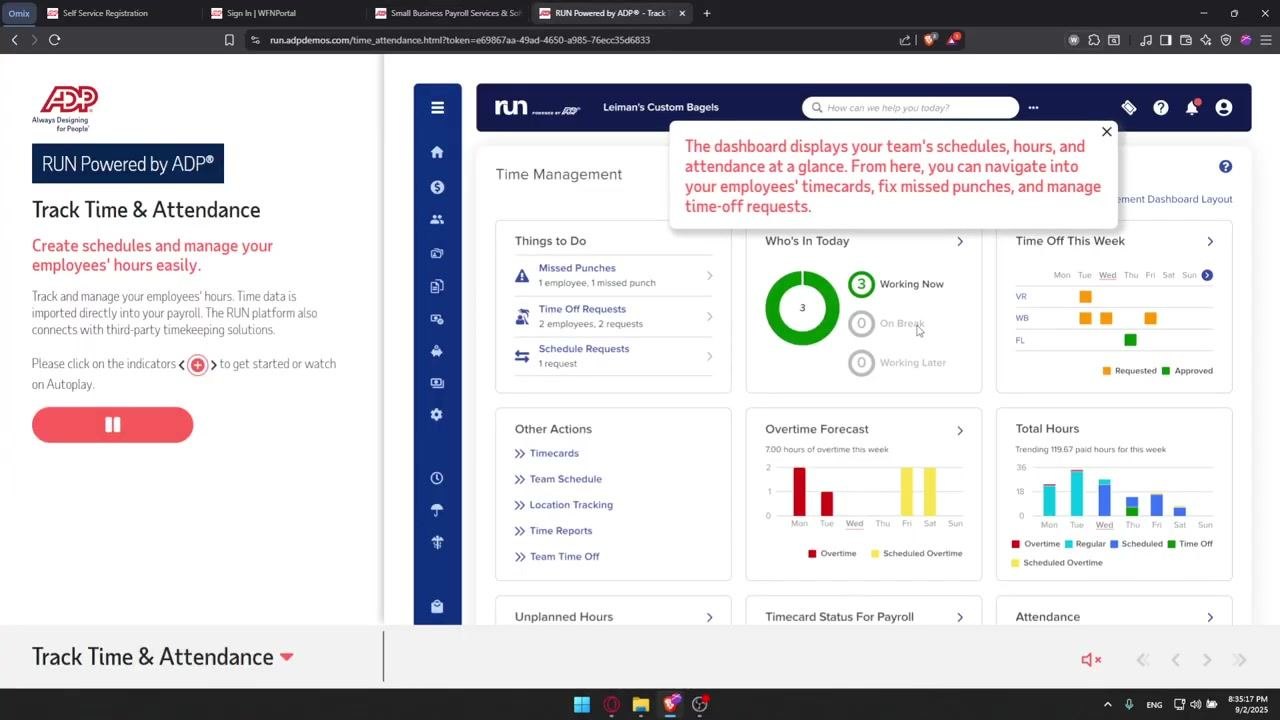Open Schedule Requests item
The width and height of the screenshot is (1280, 720).
pyautogui.click(x=613, y=356)
